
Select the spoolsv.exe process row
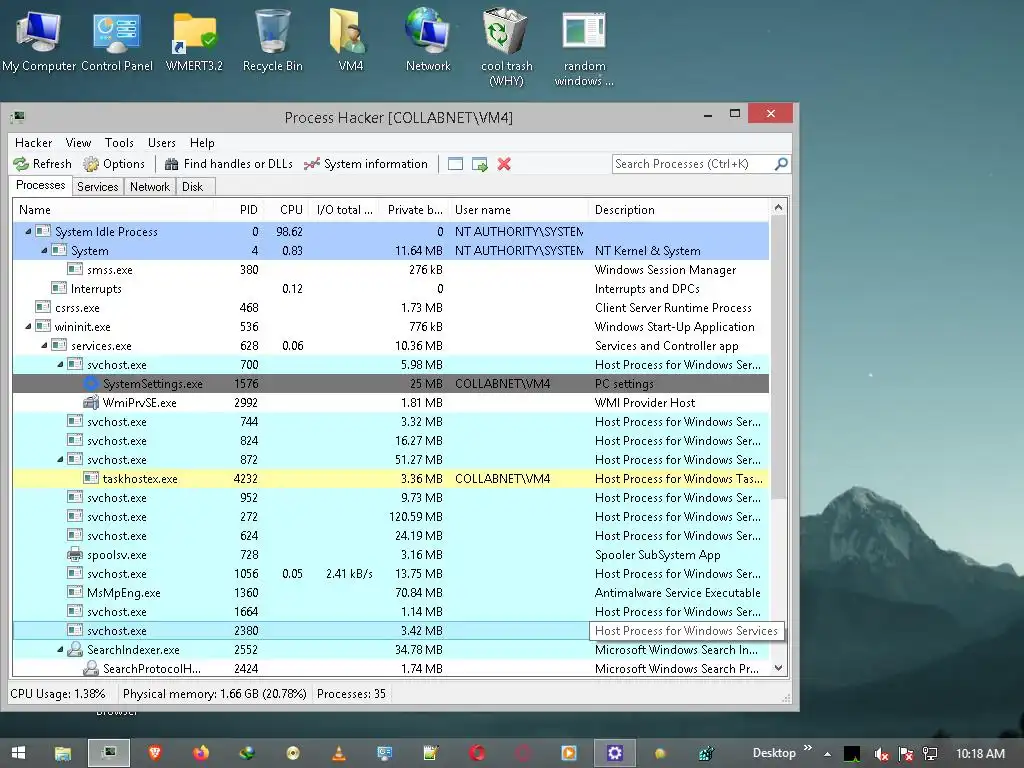pos(391,555)
